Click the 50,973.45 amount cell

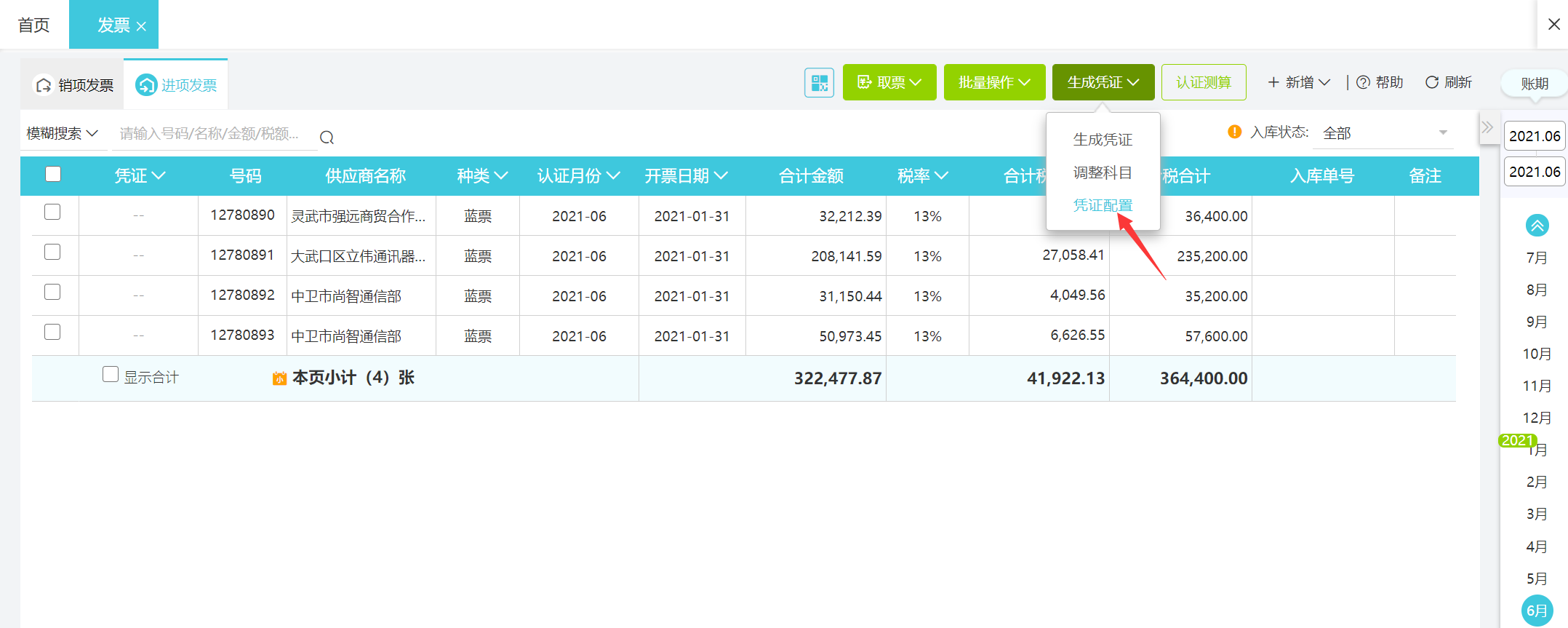click(850, 336)
